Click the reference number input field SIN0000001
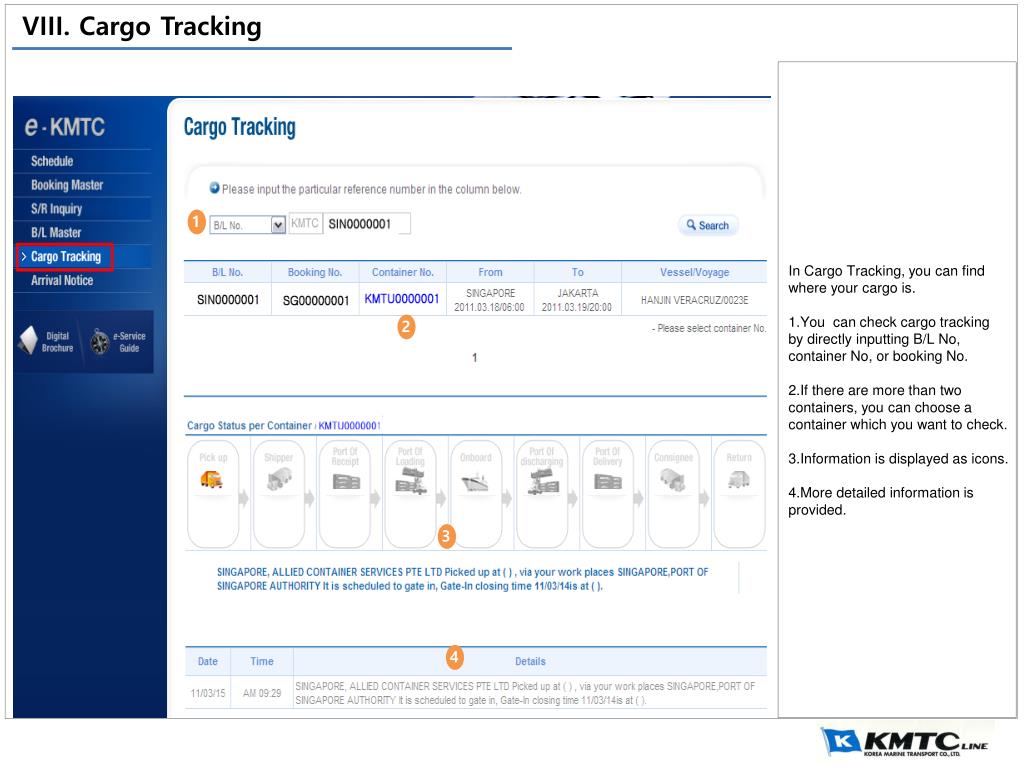This screenshot has width=1024, height=768. point(368,224)
